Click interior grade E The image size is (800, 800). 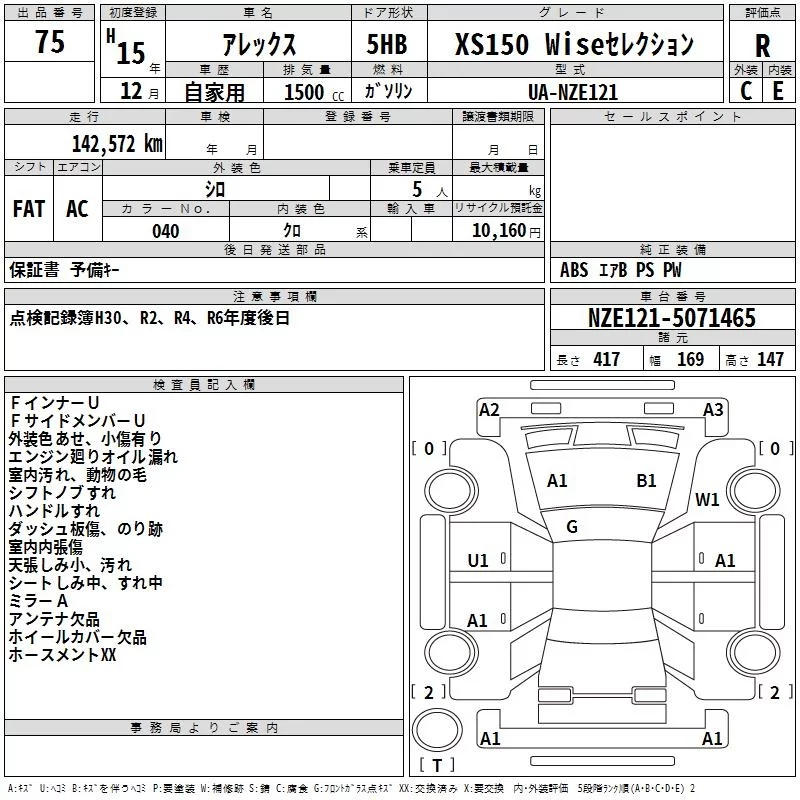click(x=778, y=91)
